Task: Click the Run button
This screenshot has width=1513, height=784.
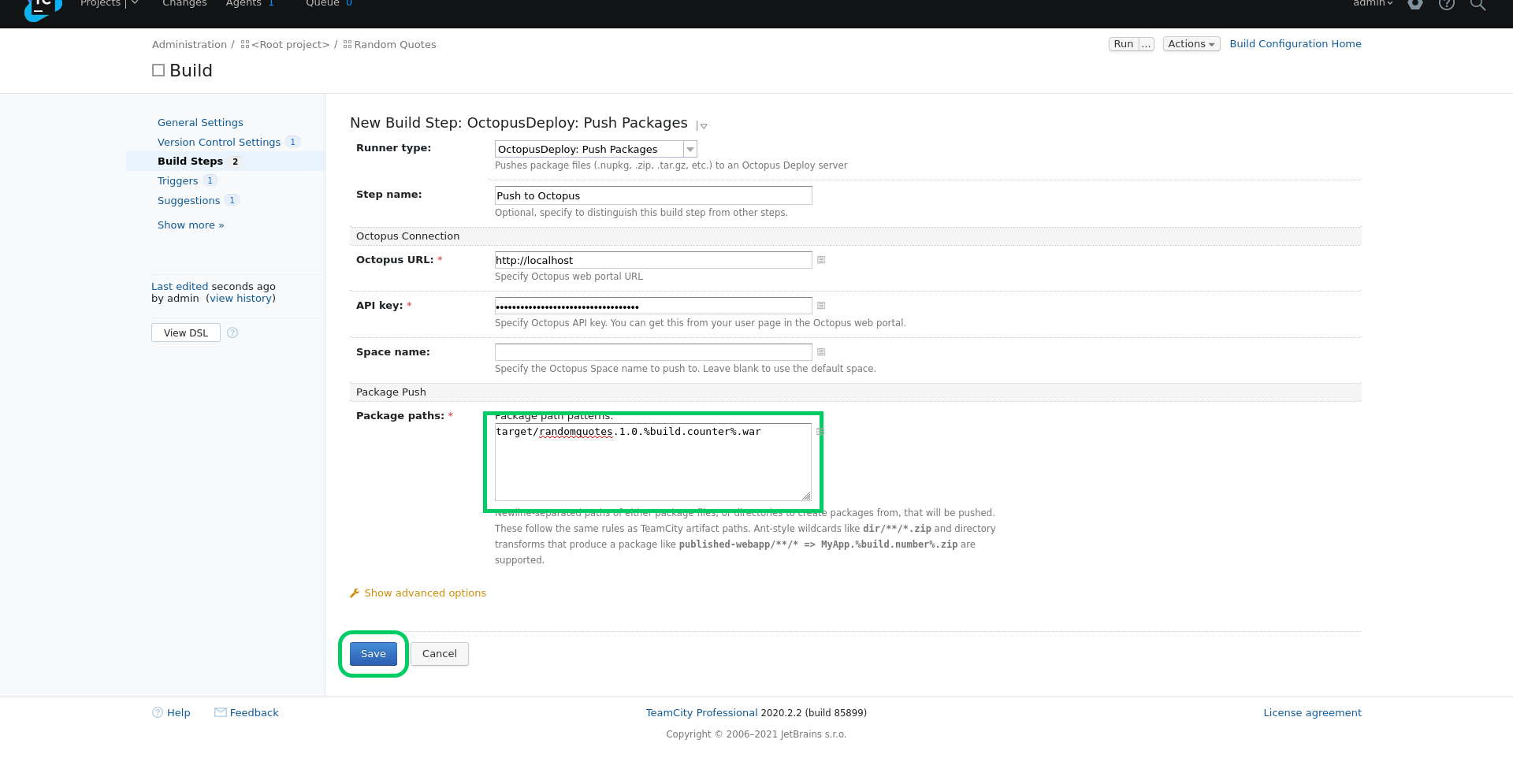Action: (x=1123, y=44)
